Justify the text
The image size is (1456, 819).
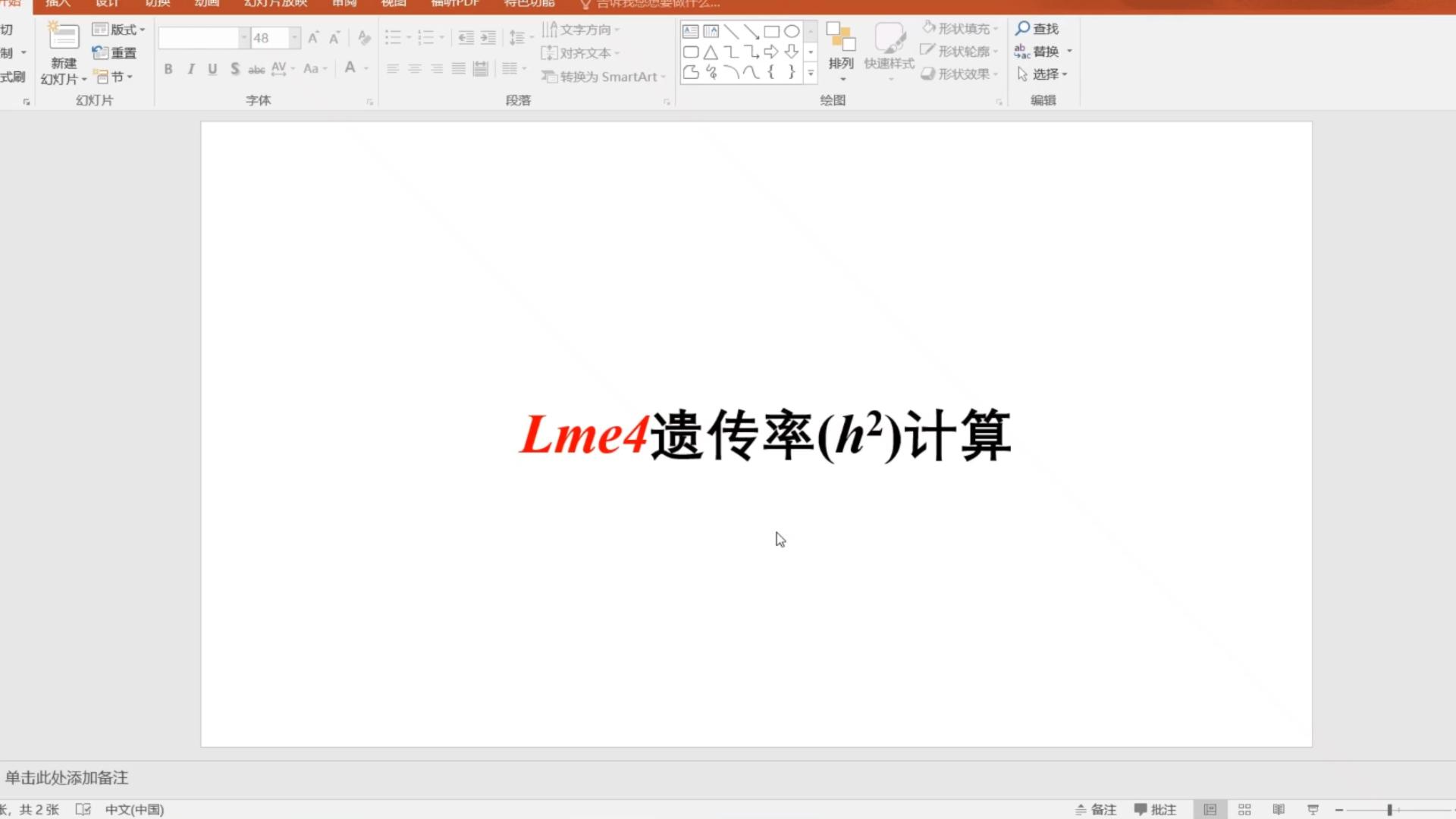(x=459, y=69)
